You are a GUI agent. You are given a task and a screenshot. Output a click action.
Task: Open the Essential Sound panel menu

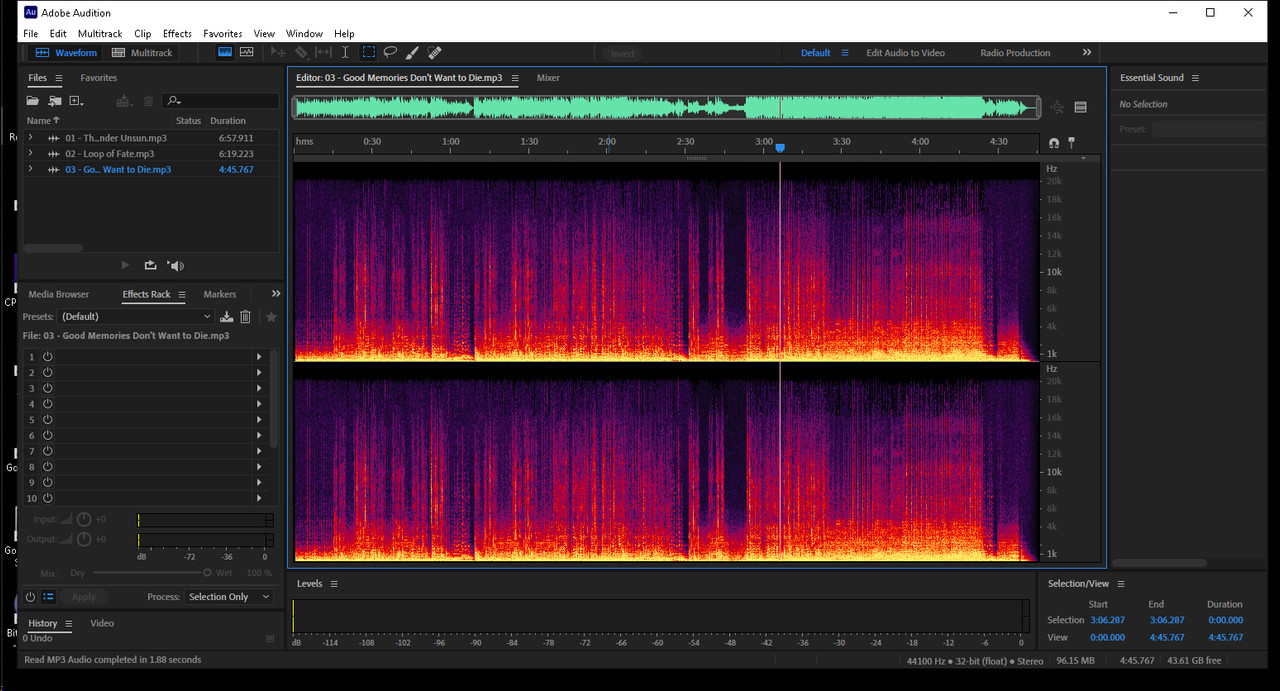(1195, 78)
